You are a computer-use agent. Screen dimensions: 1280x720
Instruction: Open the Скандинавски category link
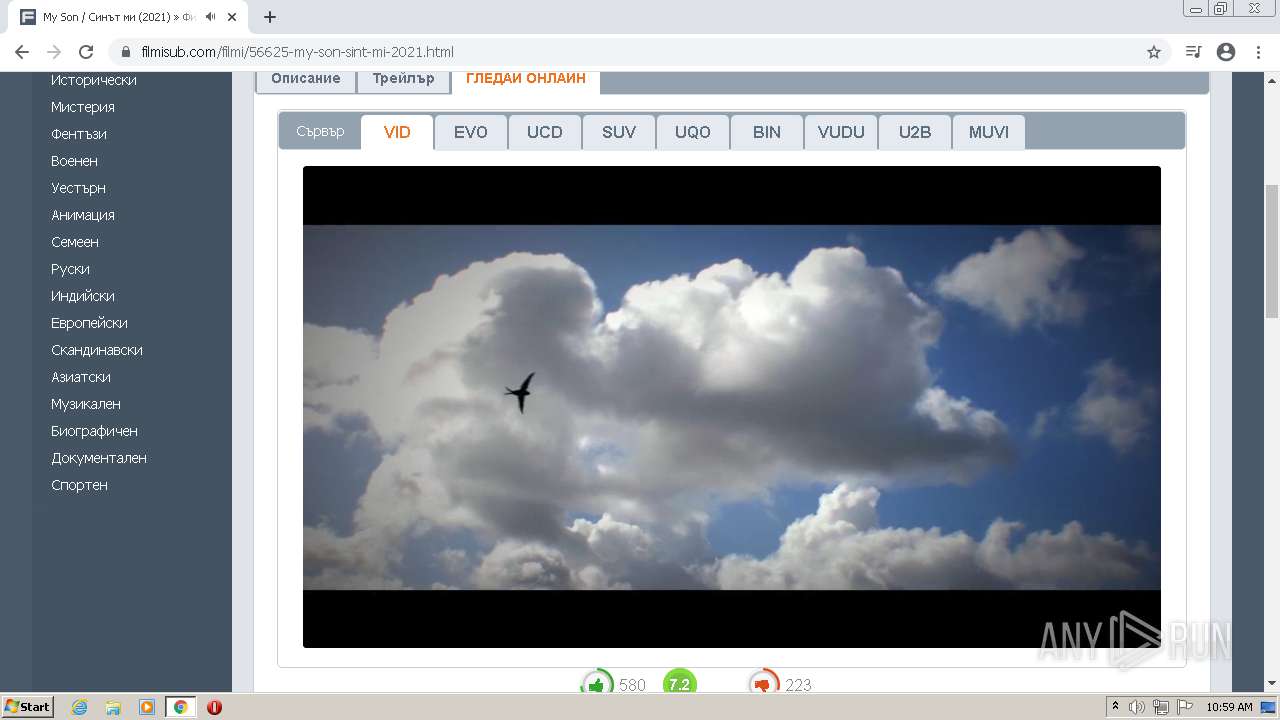point(97,350)
